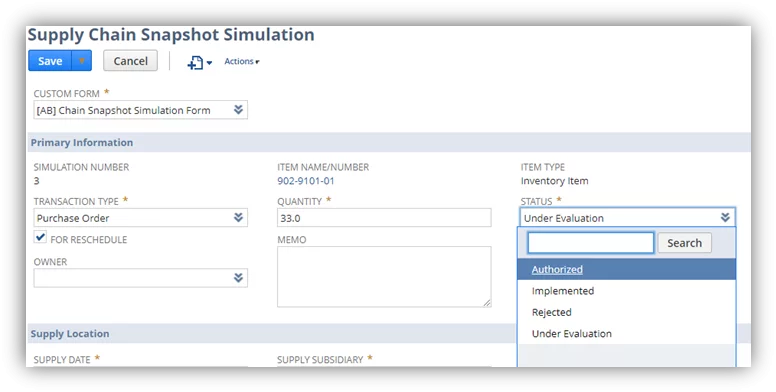
Task: Click the Search button in Status list
Action: (x=684, y=243)
